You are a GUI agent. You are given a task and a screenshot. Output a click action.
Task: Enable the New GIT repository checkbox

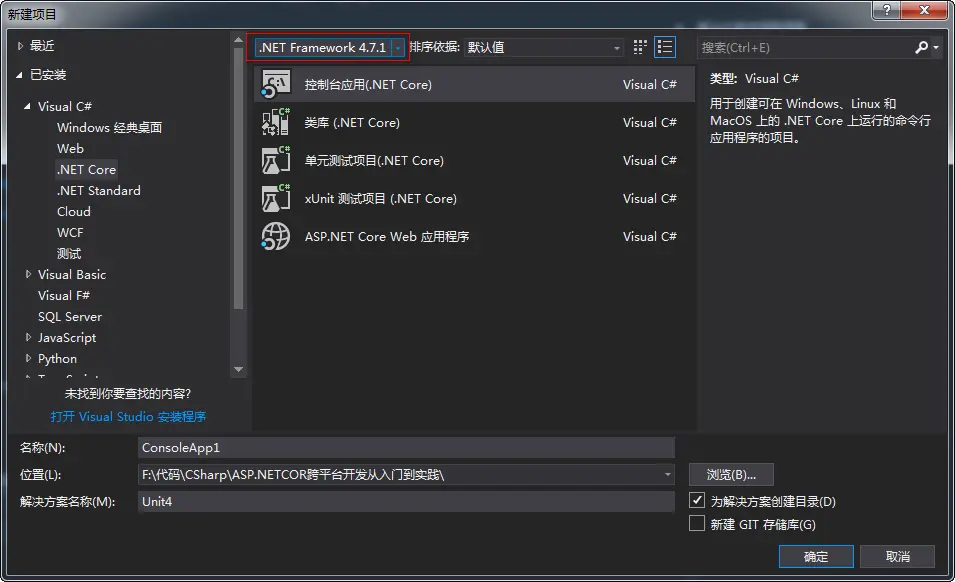(x=697, y=524)
